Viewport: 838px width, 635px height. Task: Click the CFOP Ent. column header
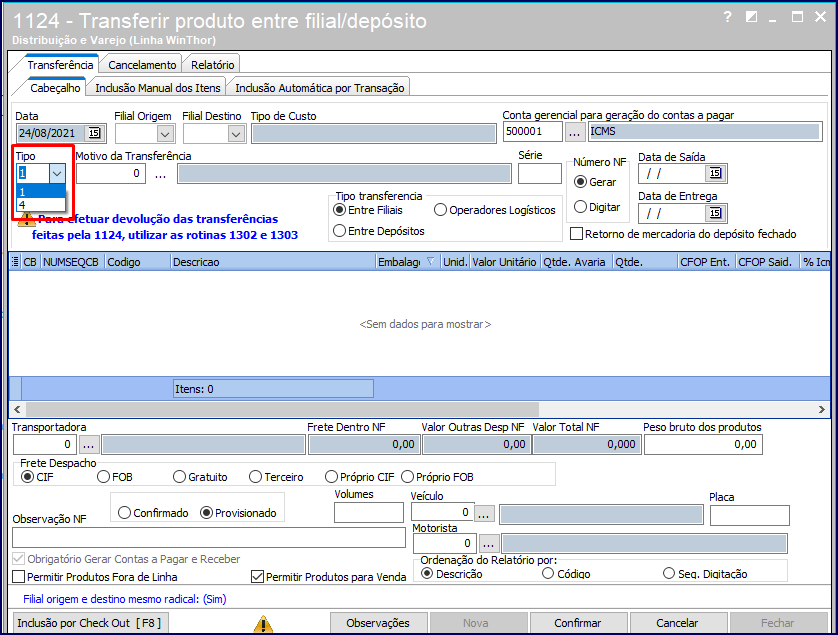click(705, 262)
